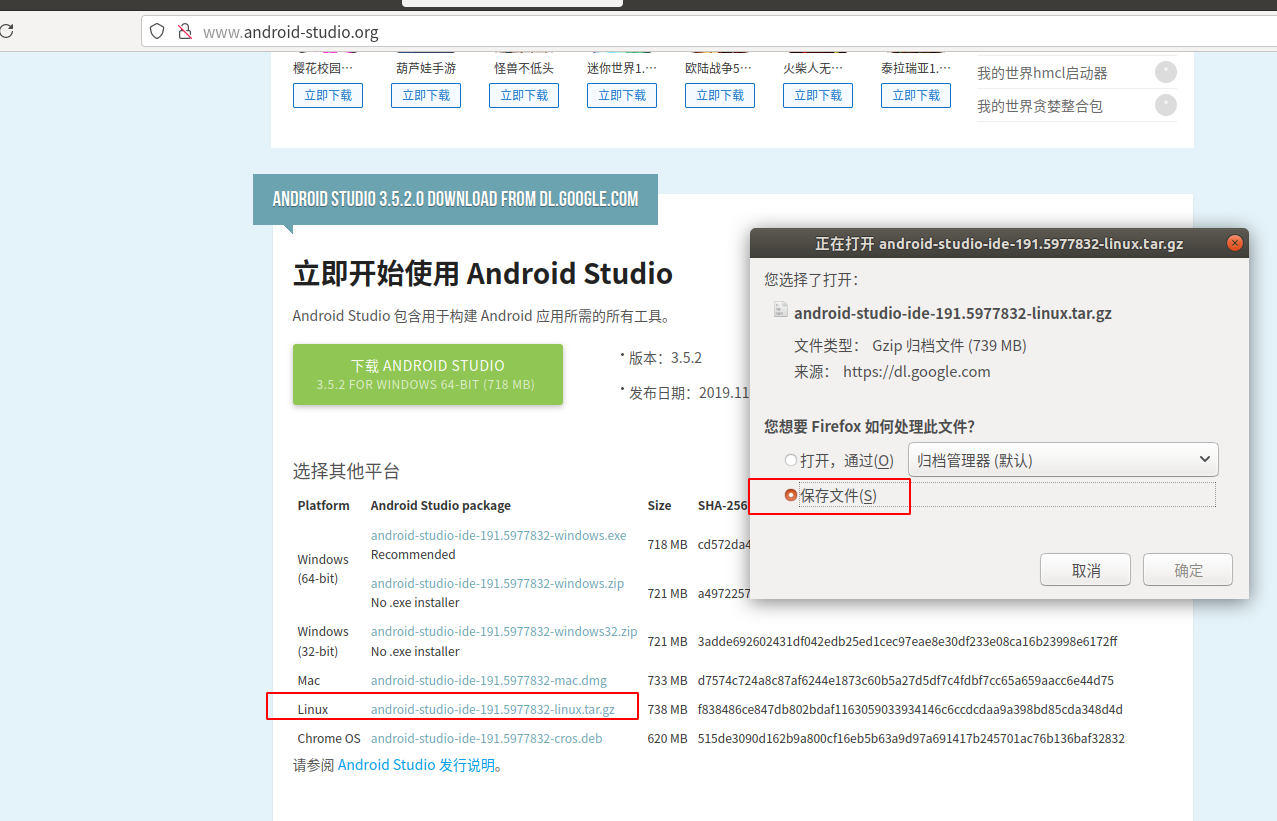This screenshot has height=821, width=1277.
Task: Click the green 下载 ANDROID STUDIO button
Action: coord(428,374)
